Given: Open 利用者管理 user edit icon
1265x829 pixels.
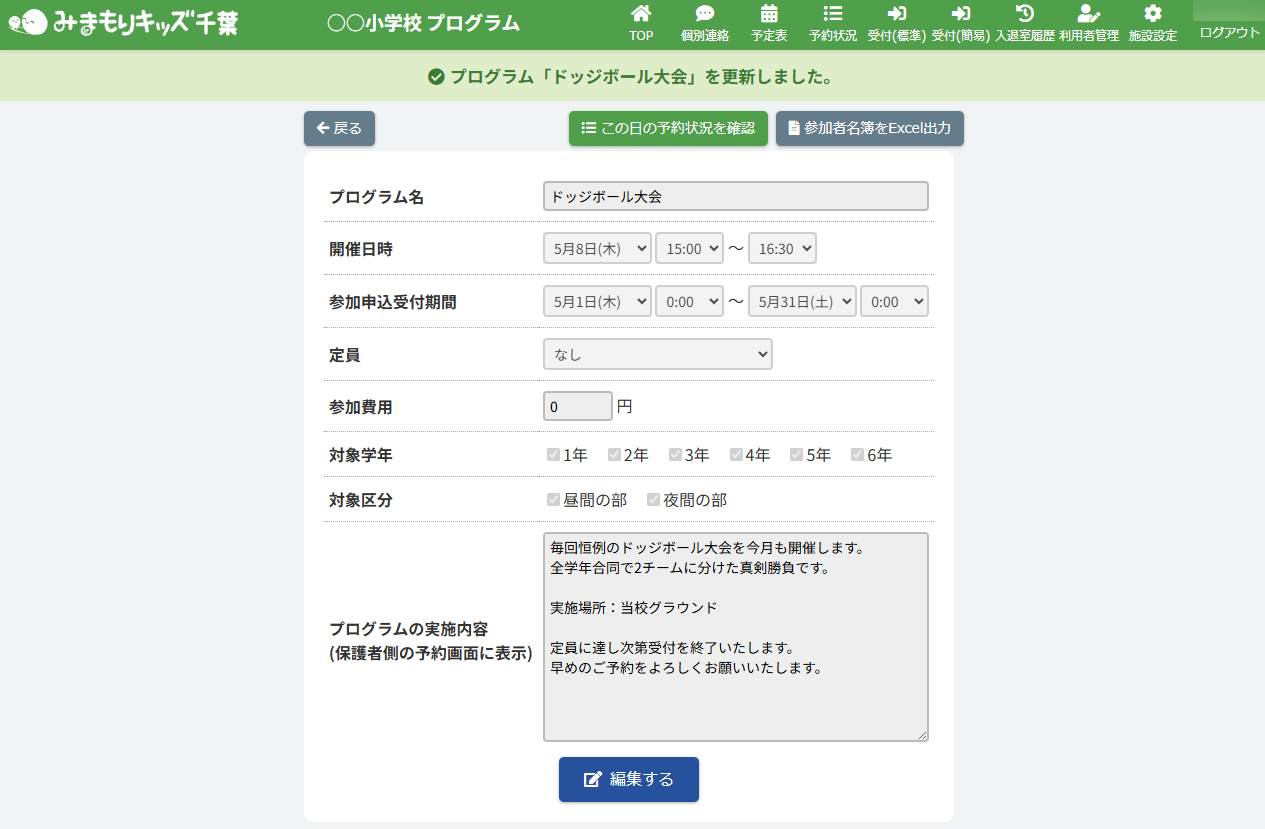Looking at the screenshot, I should pos(1089,14).
